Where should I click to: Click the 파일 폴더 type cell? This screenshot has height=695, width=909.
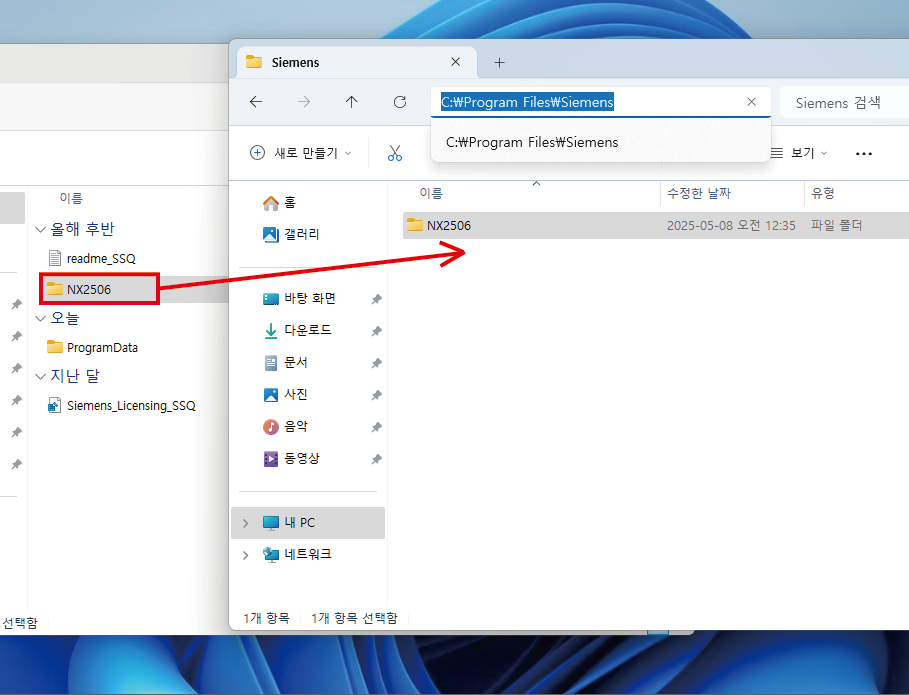837,225
